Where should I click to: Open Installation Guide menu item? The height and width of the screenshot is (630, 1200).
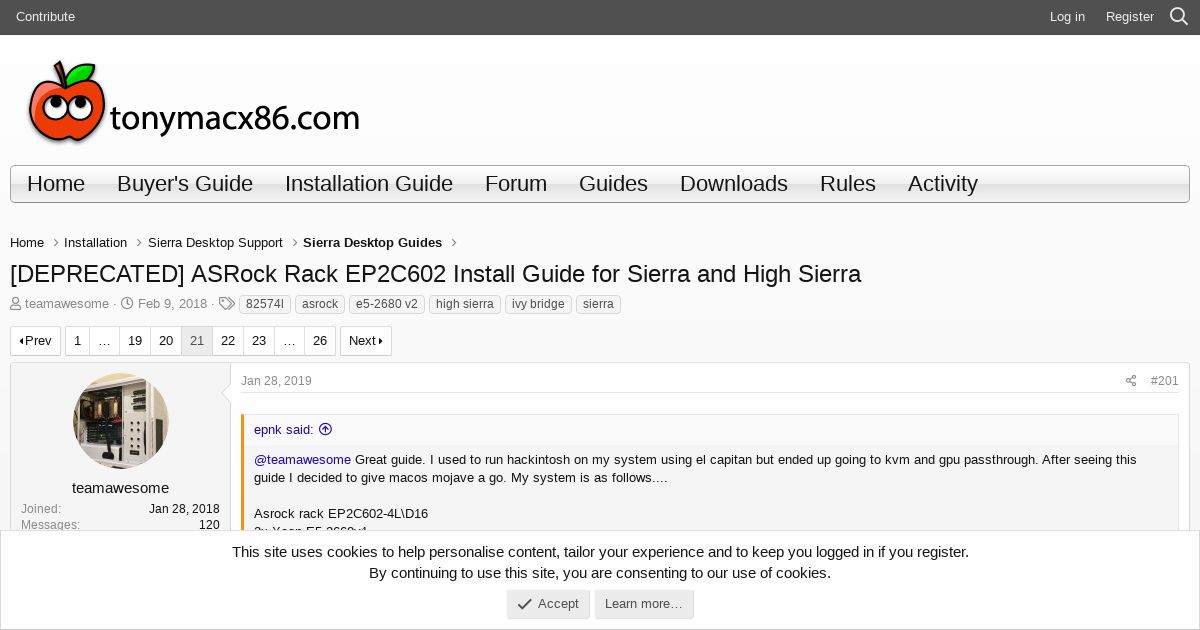click(x=369, y=184)
